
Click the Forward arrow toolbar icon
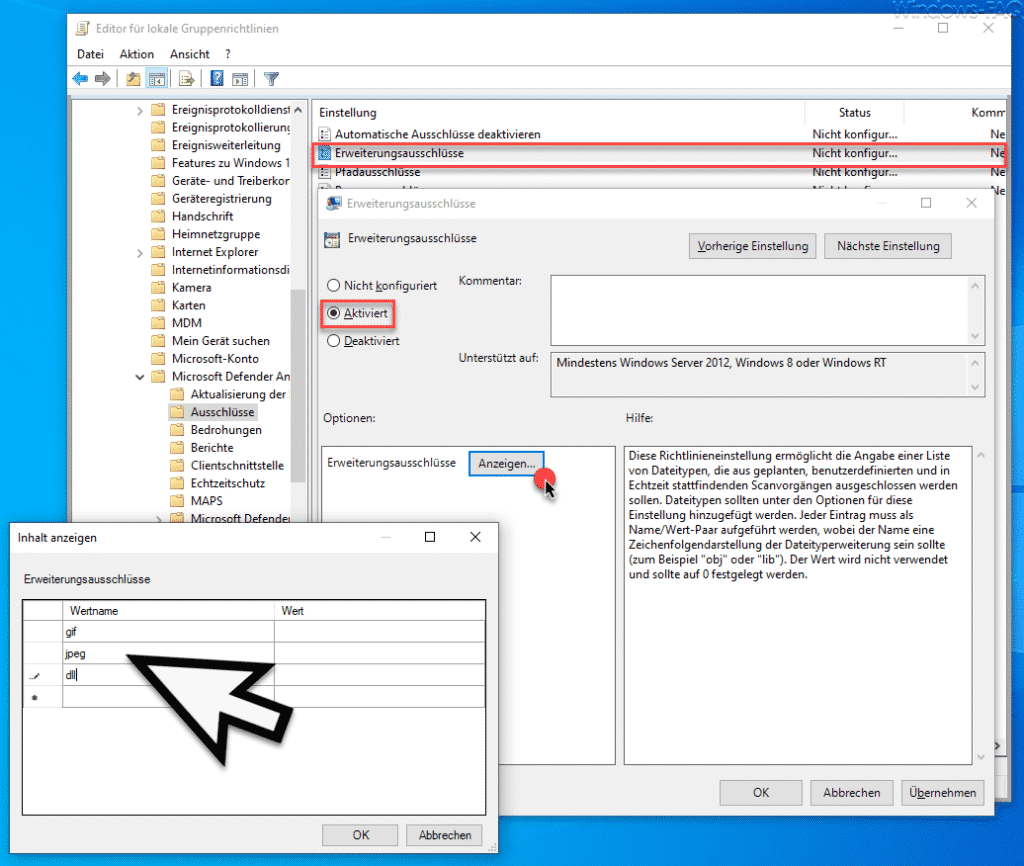(103, 79)
